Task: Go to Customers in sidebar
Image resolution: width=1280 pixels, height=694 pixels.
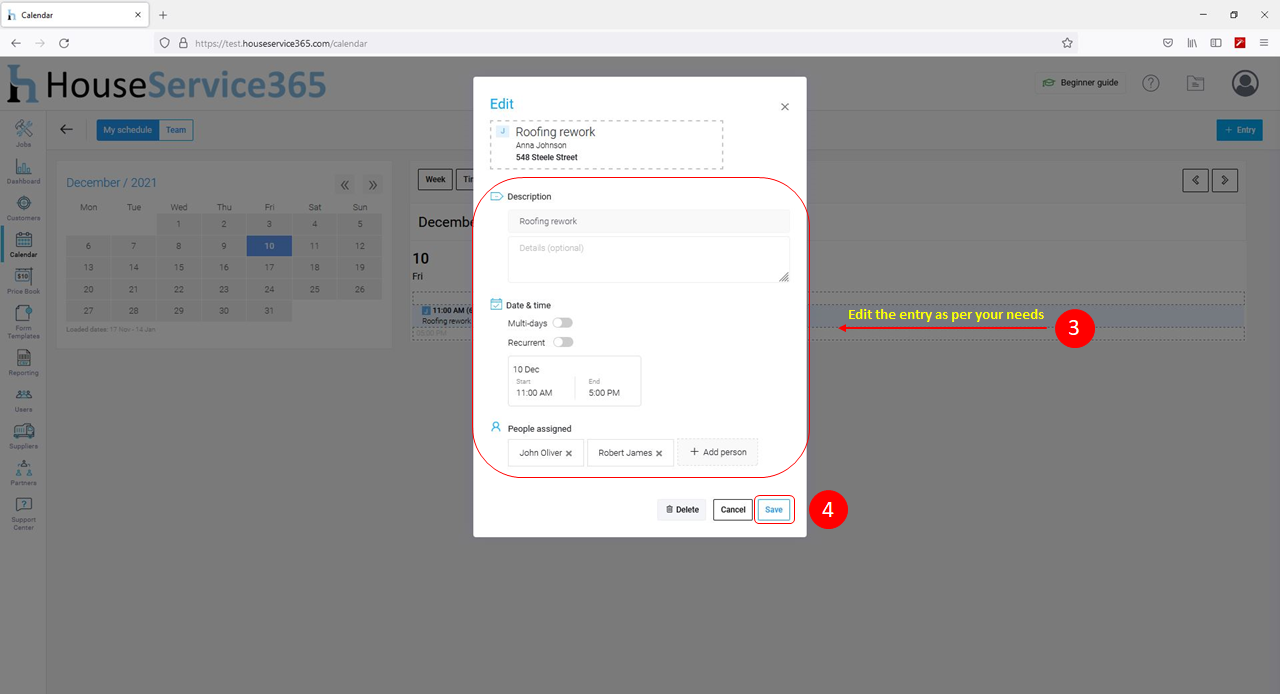Action: point(23,206)
